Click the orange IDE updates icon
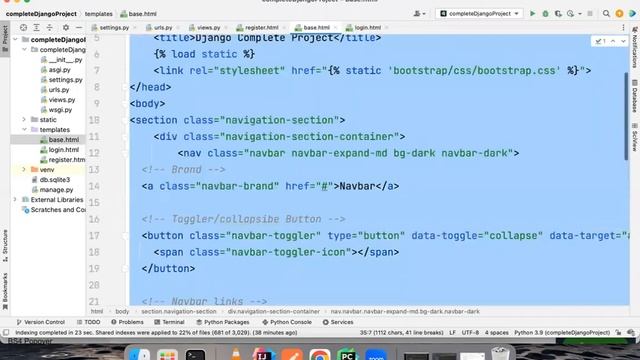Image resolution: width=640 pixels, height=360 pixels. coord(619,13)
